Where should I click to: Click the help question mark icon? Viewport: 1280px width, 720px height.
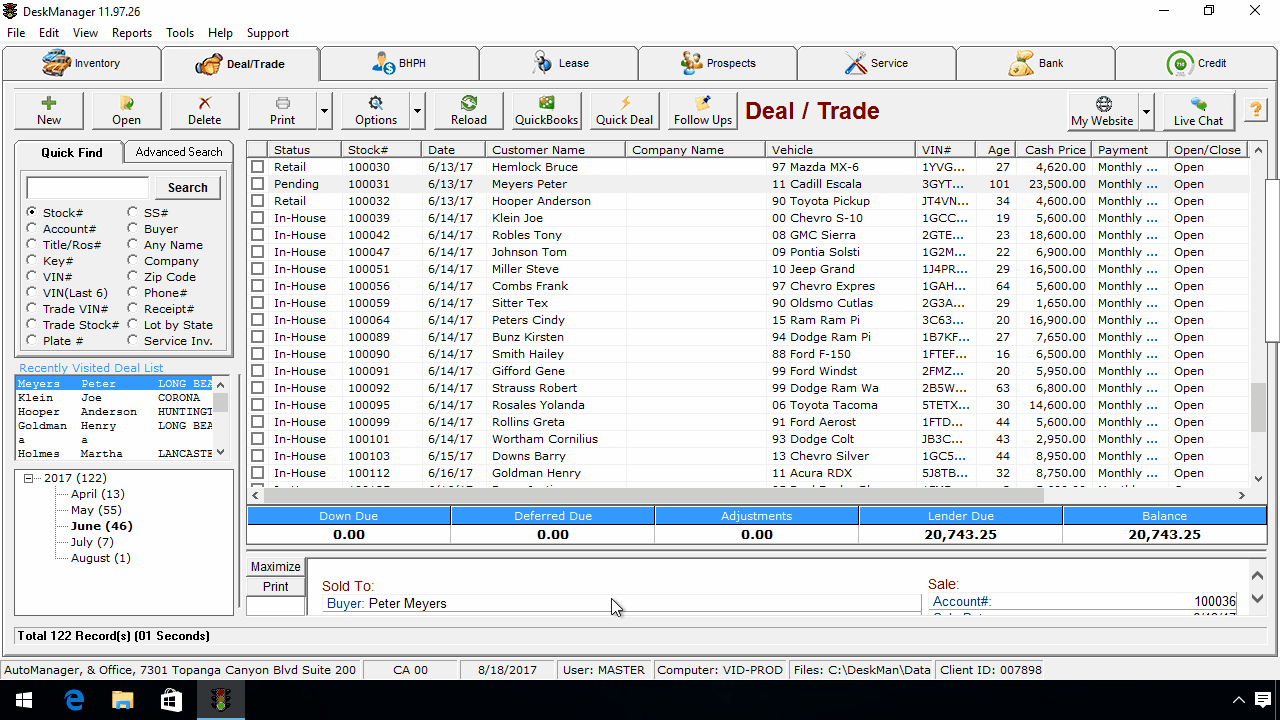[x=1255, y=111]
